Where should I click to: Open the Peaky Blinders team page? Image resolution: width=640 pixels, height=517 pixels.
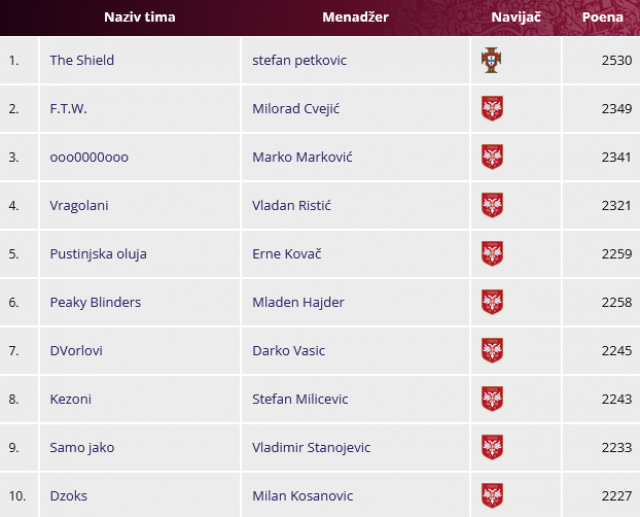tap(95, 302)
